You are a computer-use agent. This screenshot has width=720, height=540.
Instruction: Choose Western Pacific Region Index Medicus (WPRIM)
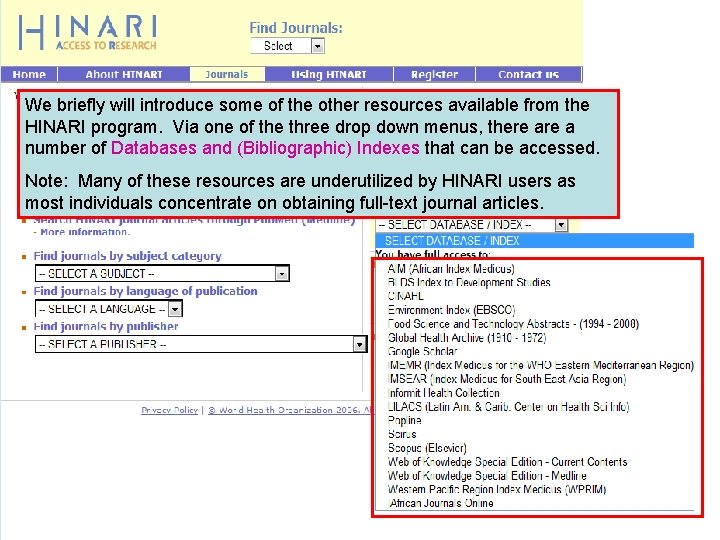pyautogui.click(x=497, y=489)
